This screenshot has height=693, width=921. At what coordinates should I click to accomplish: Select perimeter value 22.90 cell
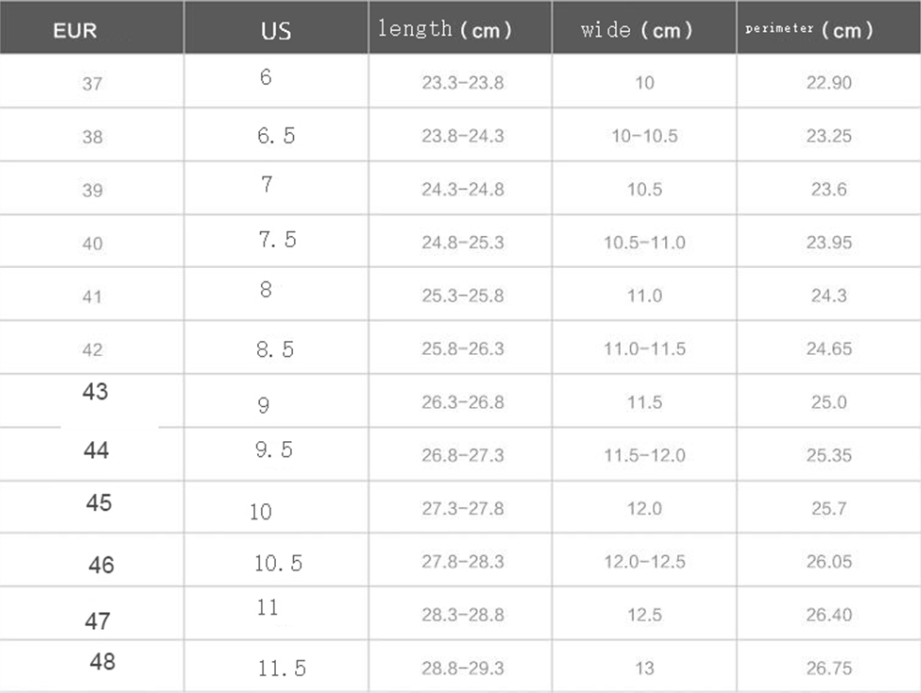pyautogui.click(x=829, y=83)
